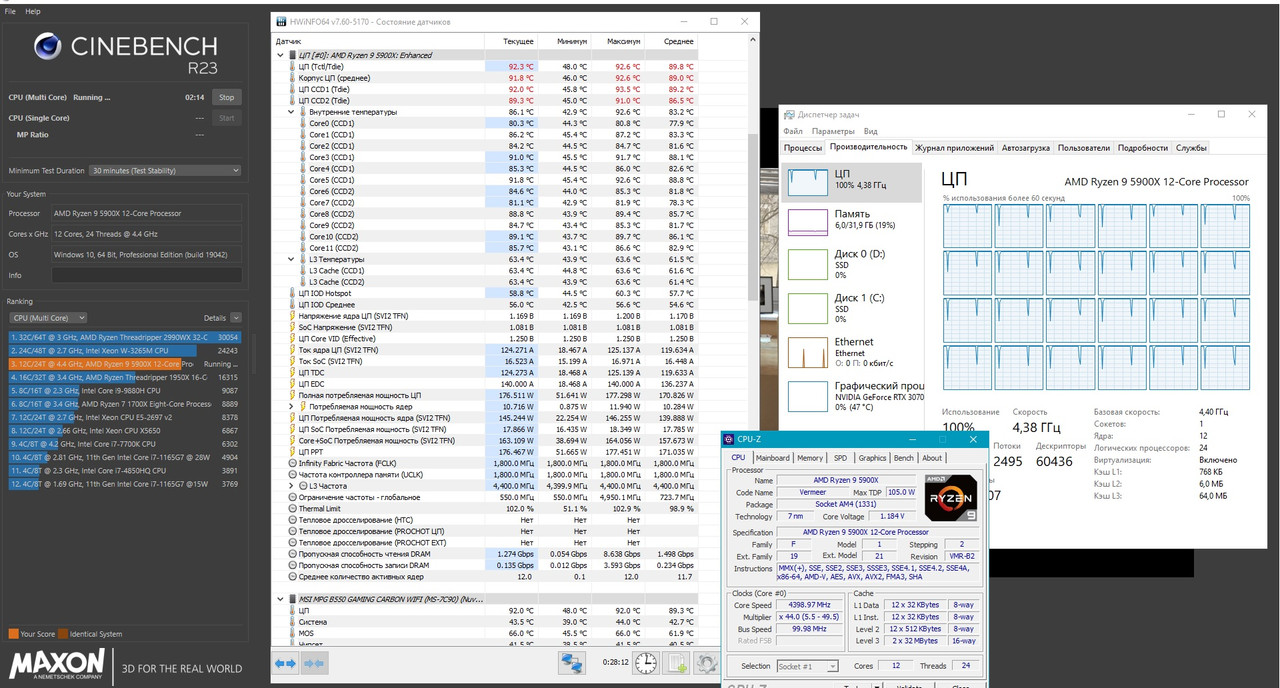Viewport: 1280px width, 688px height.
Task: Select Core3 (CCD1) sensor row
Action: [x=486, y=157]
